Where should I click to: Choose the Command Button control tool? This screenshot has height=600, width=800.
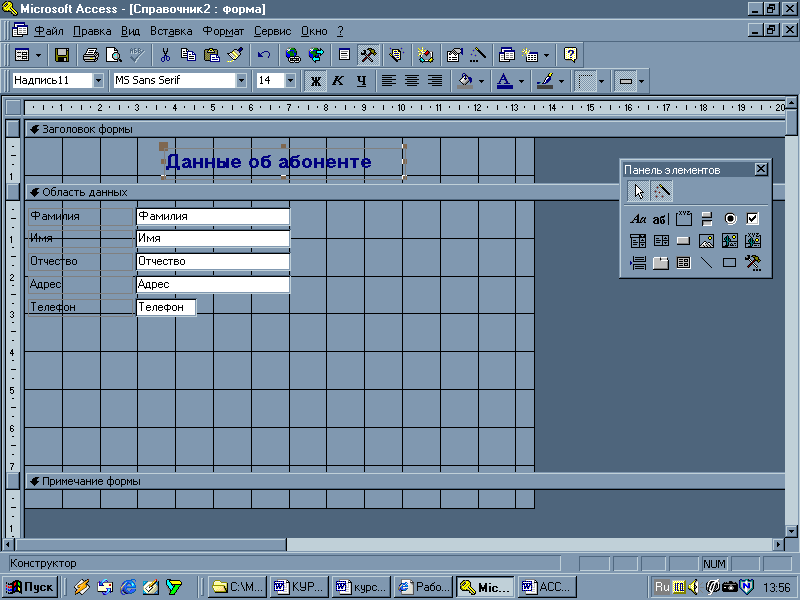tap(684, 241)
